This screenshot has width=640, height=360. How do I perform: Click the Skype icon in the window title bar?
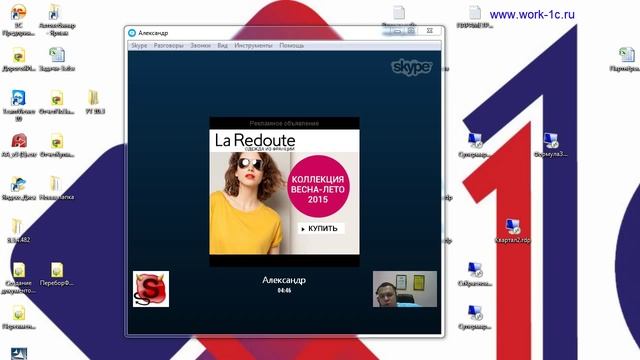click(132, 33)
